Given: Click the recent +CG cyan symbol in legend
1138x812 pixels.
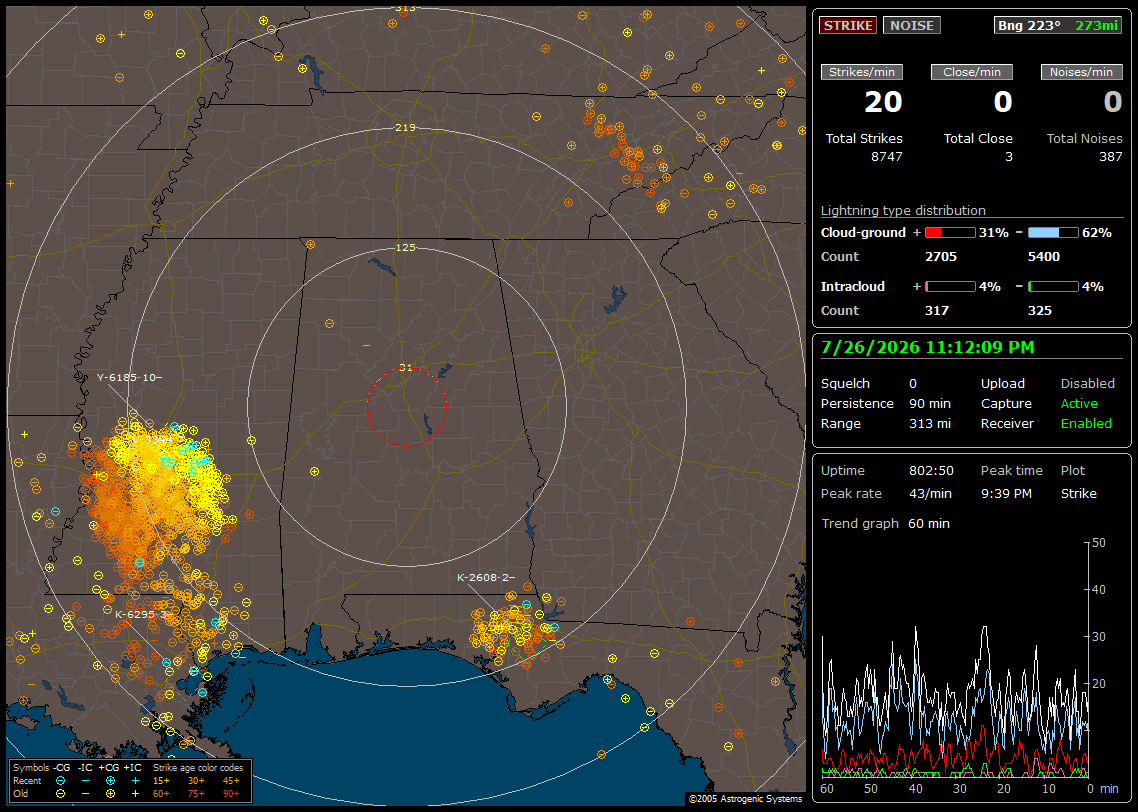Looking at the screenshot, I should 110,781.
